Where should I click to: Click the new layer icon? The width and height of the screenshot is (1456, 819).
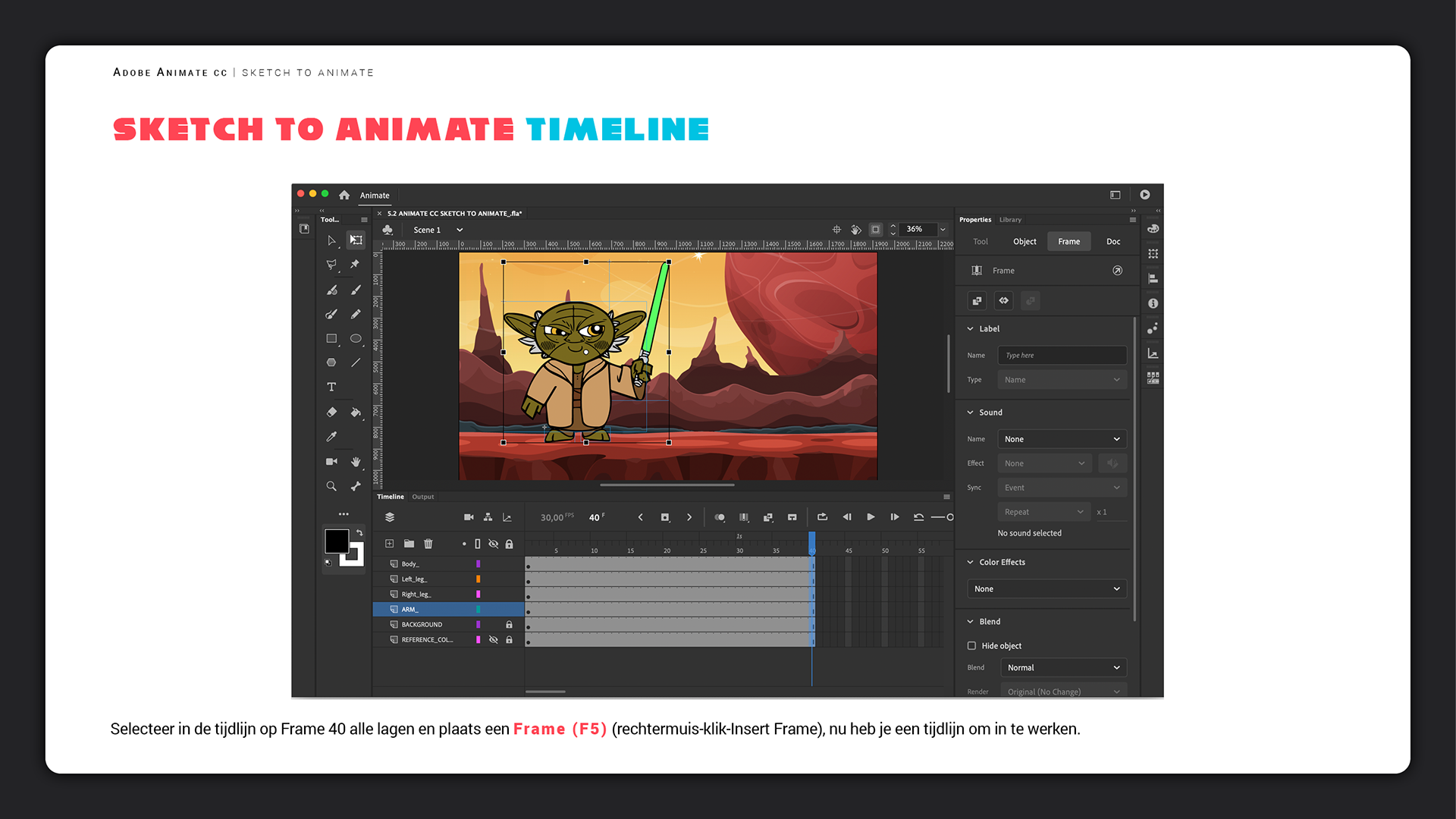pyautogui.click(x=389, y=544)
